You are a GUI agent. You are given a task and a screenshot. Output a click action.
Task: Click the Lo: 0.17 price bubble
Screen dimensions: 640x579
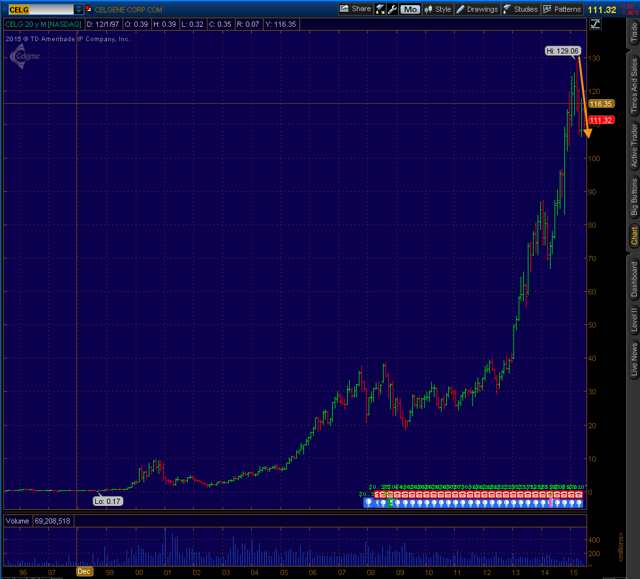pos(108,501)
